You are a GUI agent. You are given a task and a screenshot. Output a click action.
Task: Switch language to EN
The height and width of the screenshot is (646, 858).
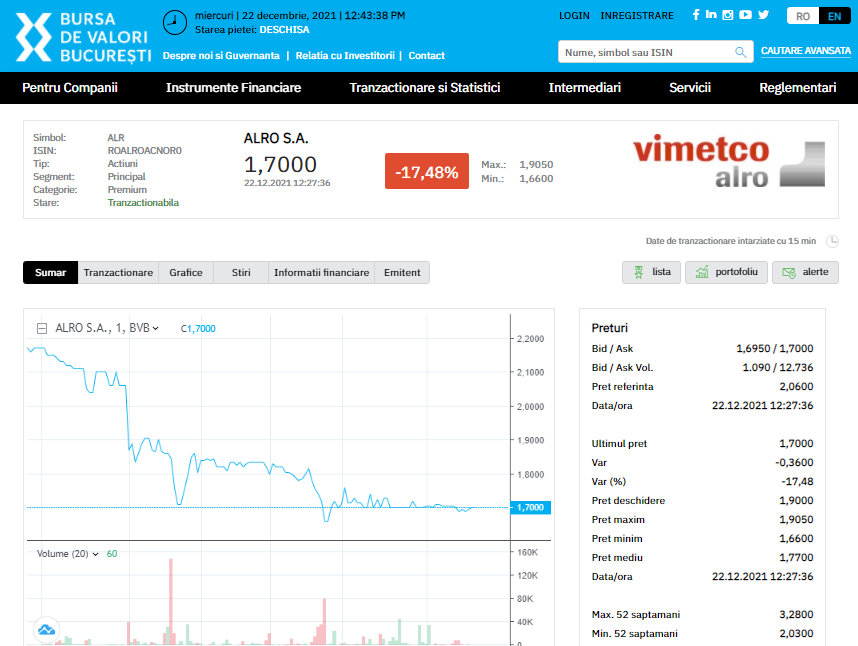pos(834,16)
